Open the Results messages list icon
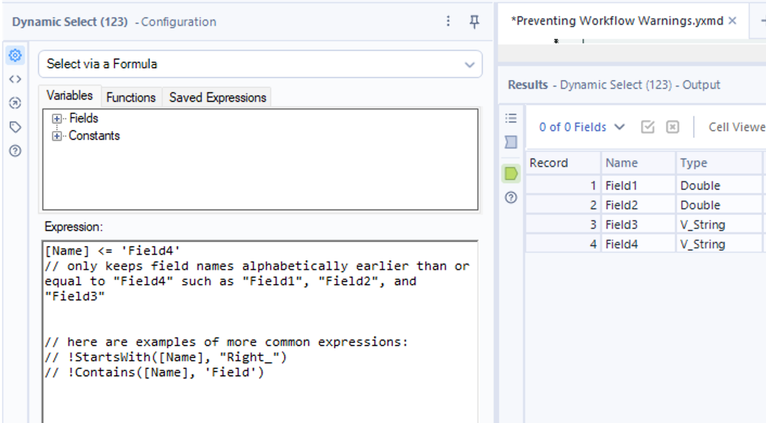Image resolution: width=766 pixels, height=423 pixels. pyautogui.click(x=511, y=118)
